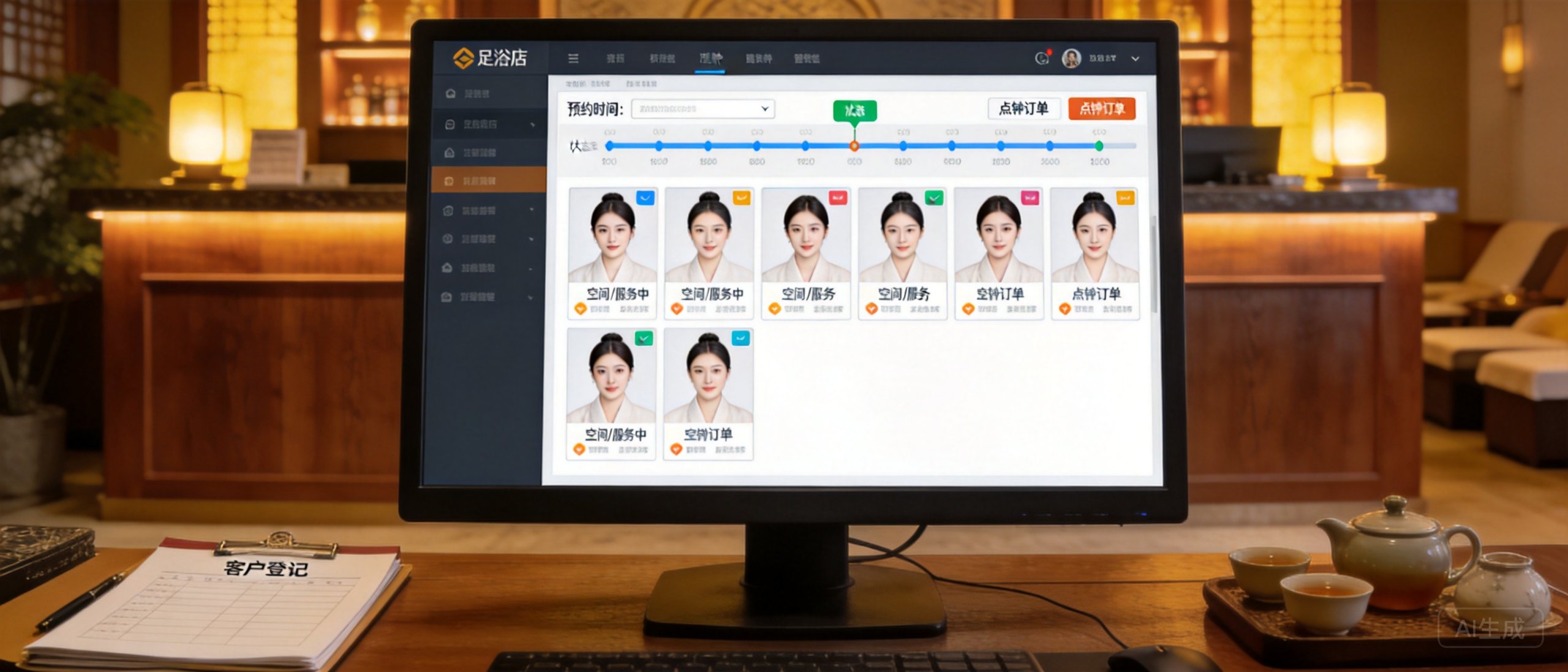Expand the bottom sidebar item's chevron
The height and width of the screenshot is (672, 1568).
pyautogui.click(x=530, y=297)
